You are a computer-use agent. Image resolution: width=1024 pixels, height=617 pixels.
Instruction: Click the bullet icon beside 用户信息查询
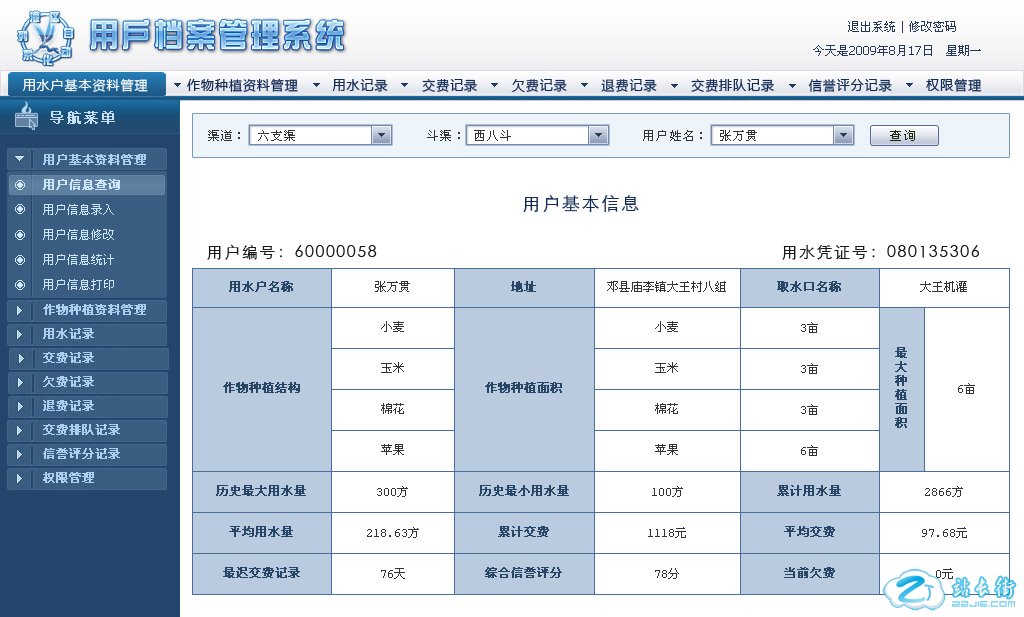(20, 185)
